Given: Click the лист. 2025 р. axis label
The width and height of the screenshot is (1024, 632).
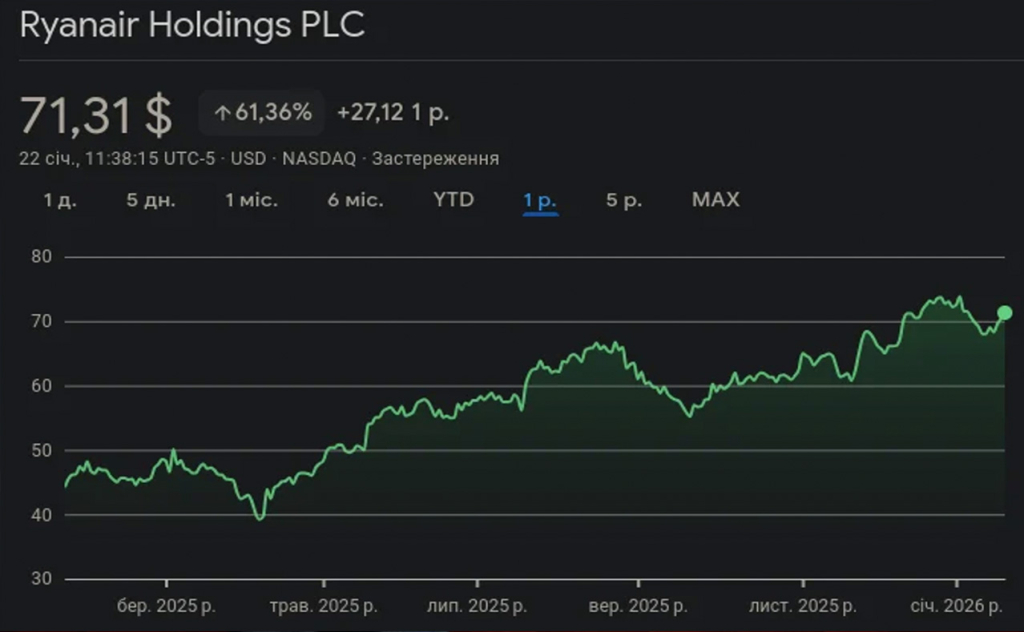Looking at the screenshot, I should coord(803,606).
